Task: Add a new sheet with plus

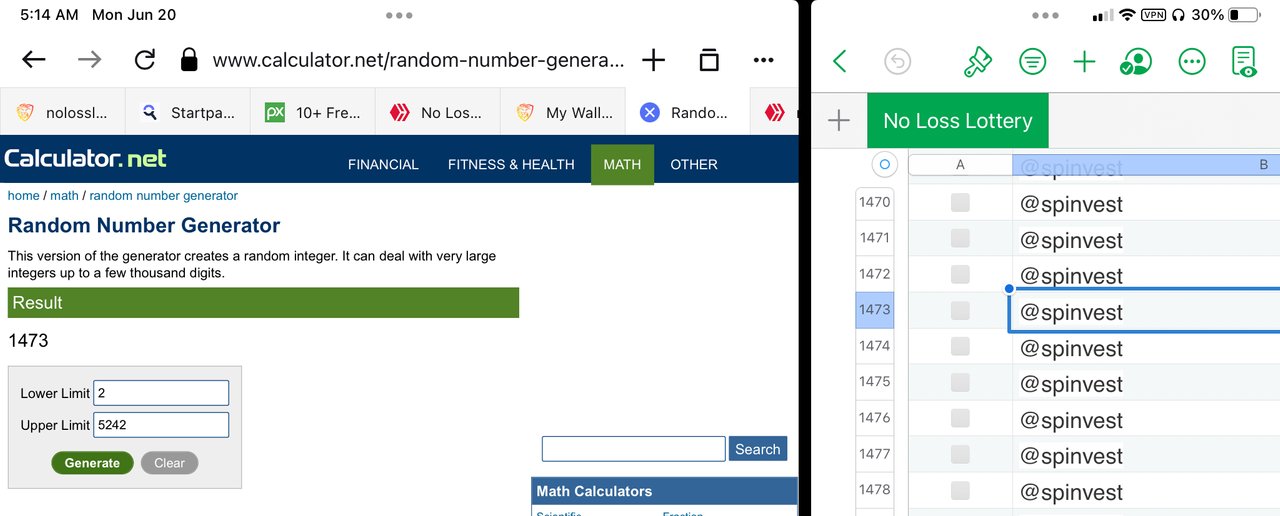Action: [839, 121]
